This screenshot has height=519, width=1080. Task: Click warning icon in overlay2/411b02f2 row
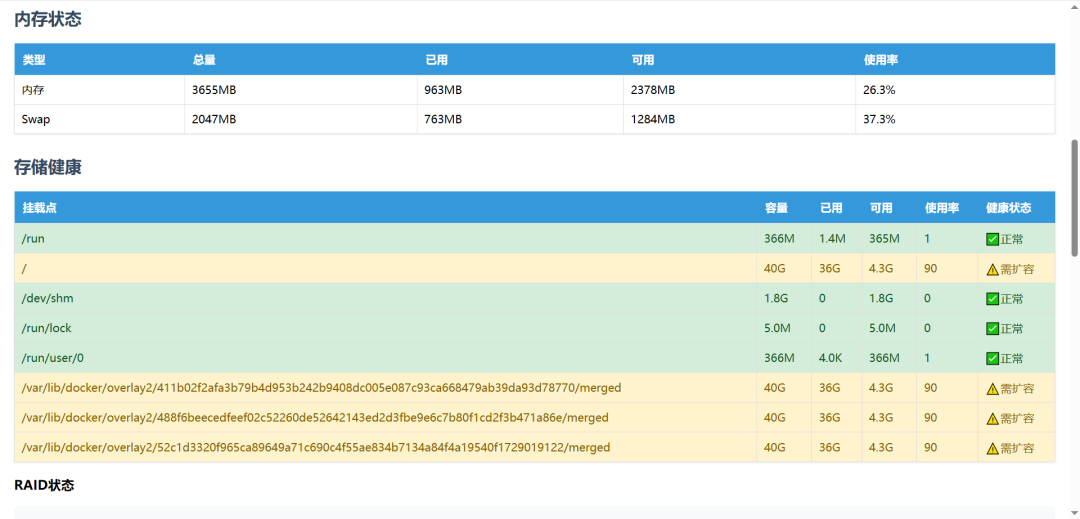[x=992, y=389]
